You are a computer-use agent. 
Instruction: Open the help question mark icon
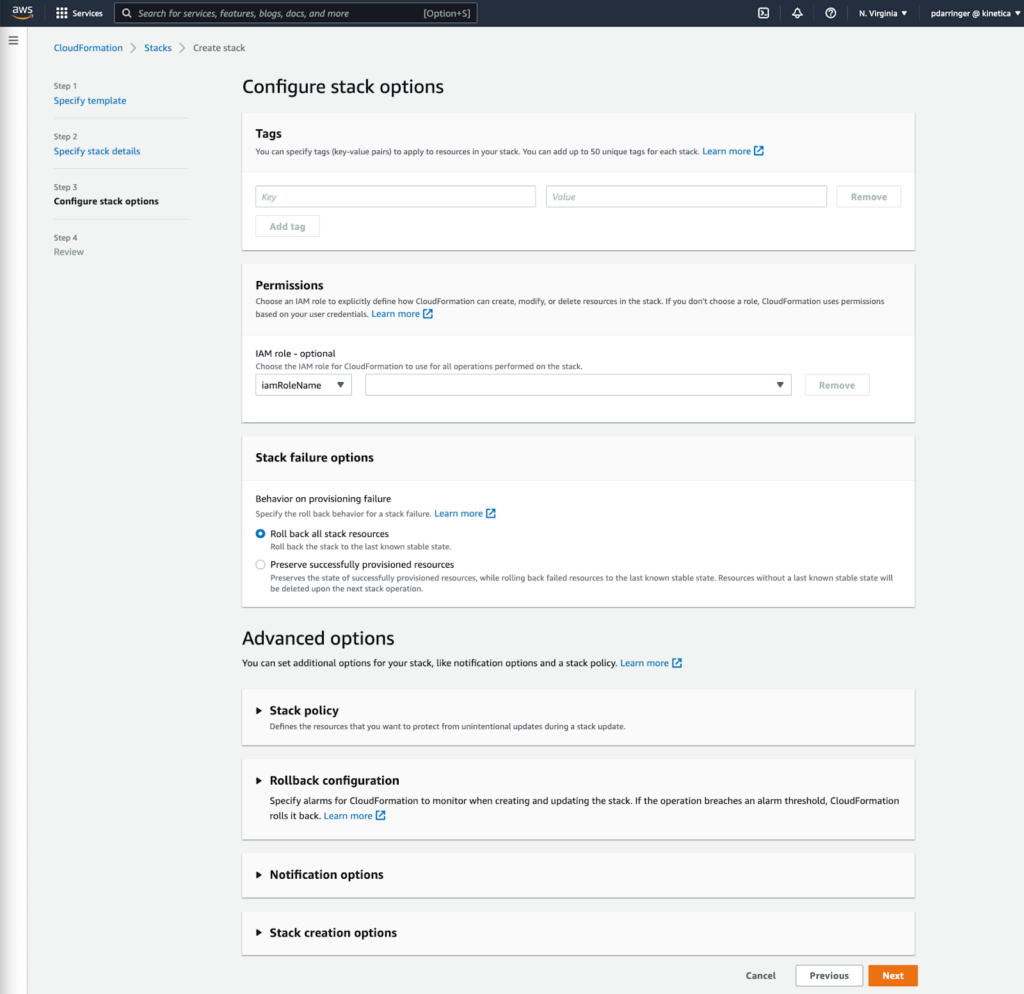coord(830,13)
